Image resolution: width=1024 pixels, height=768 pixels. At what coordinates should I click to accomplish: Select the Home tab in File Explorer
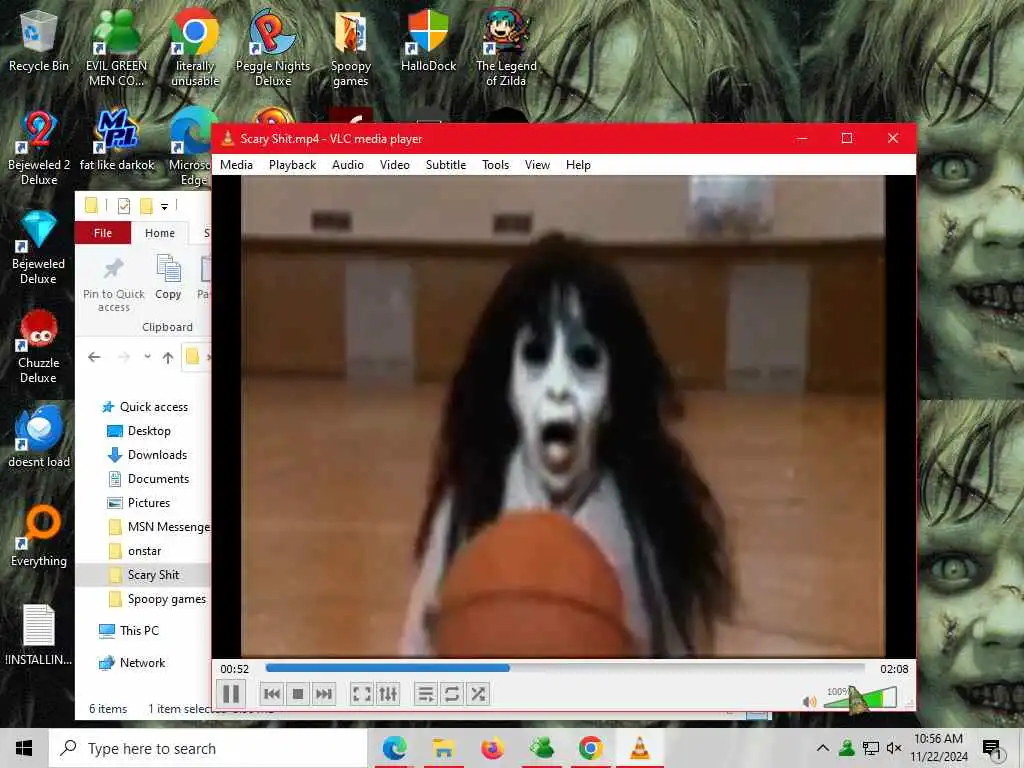[x=159, y=233]
